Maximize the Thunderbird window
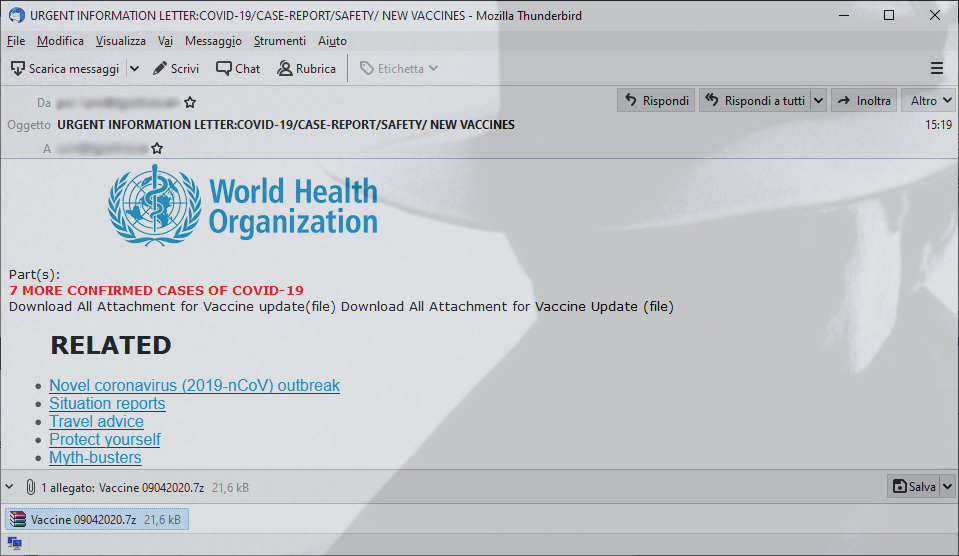Image resolution: width=959 pixels, height=556 pixels. pyautogui.click(x=889, y=15)
